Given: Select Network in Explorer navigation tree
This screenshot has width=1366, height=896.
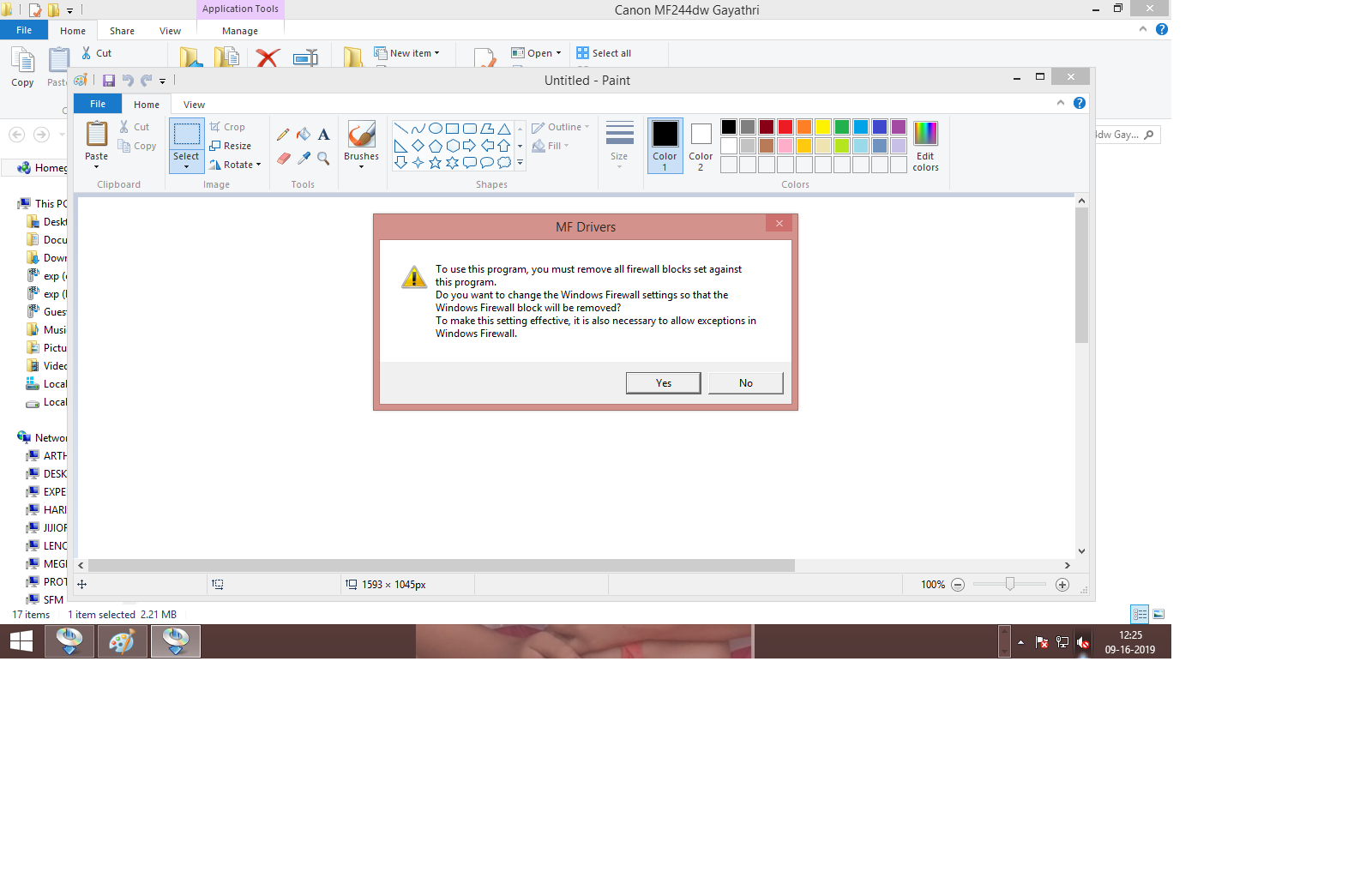Looking at the screenshot, I should 44,437.
